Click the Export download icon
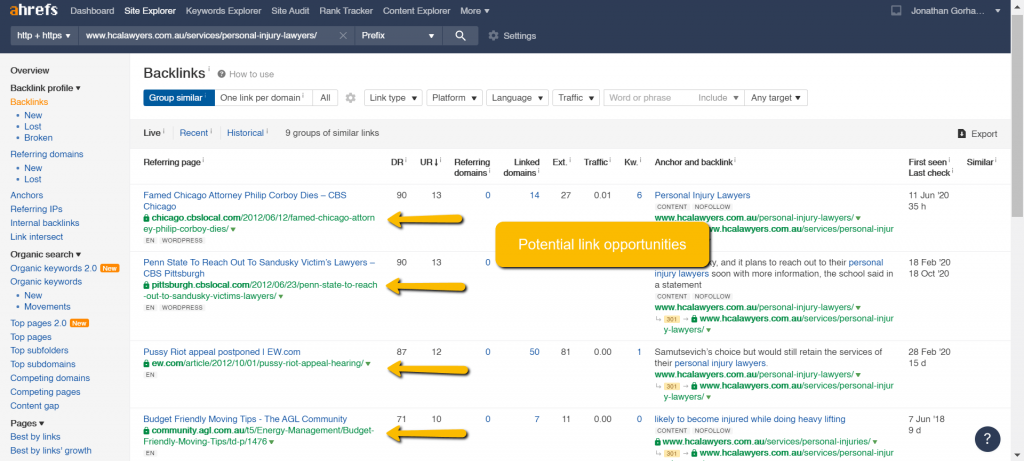This screenshot has width=1024, height=461. coord(961,133)
